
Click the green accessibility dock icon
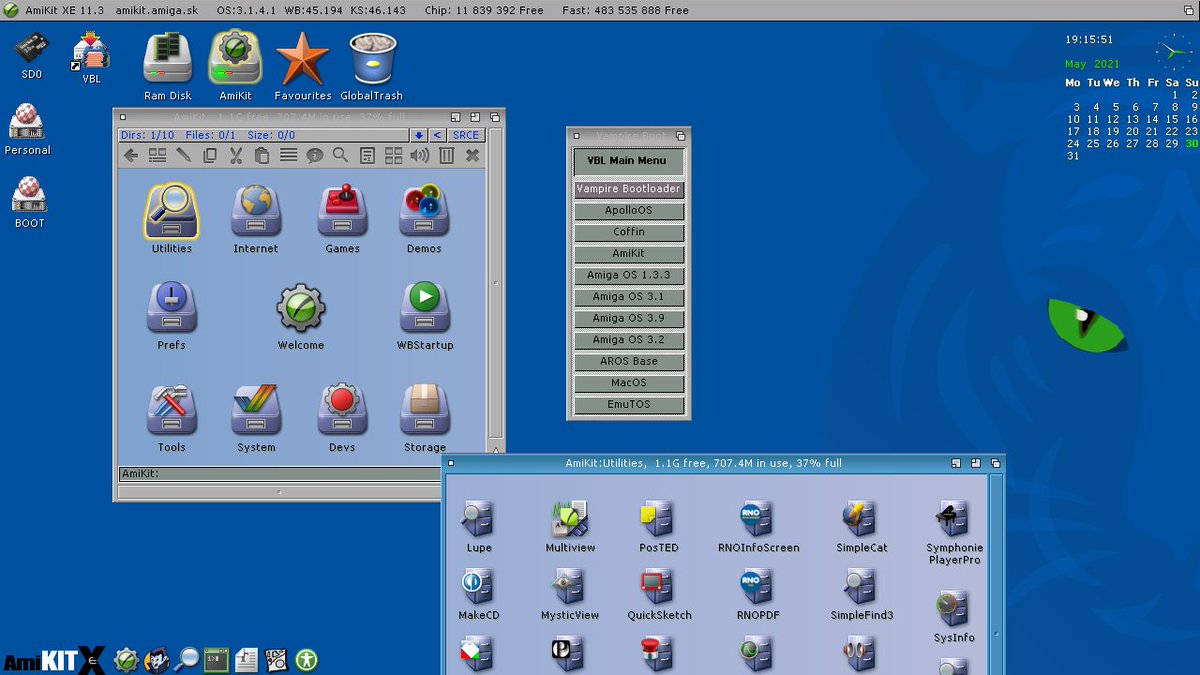pyautogui.click(x=306, y=659)
